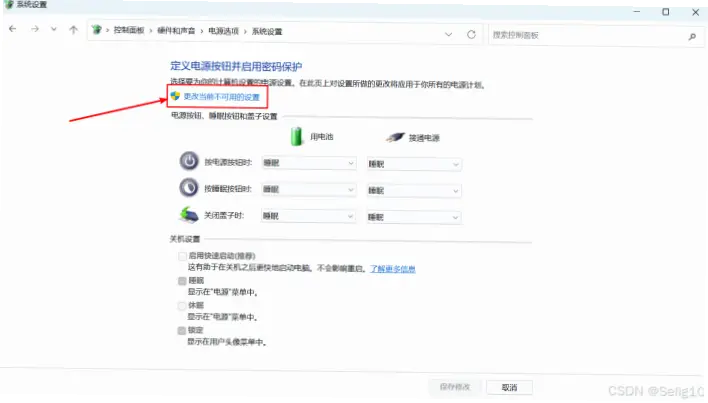Minimize the 系统设置 window
This screenshot has height=403, width=708.
[x=637, y=12]
